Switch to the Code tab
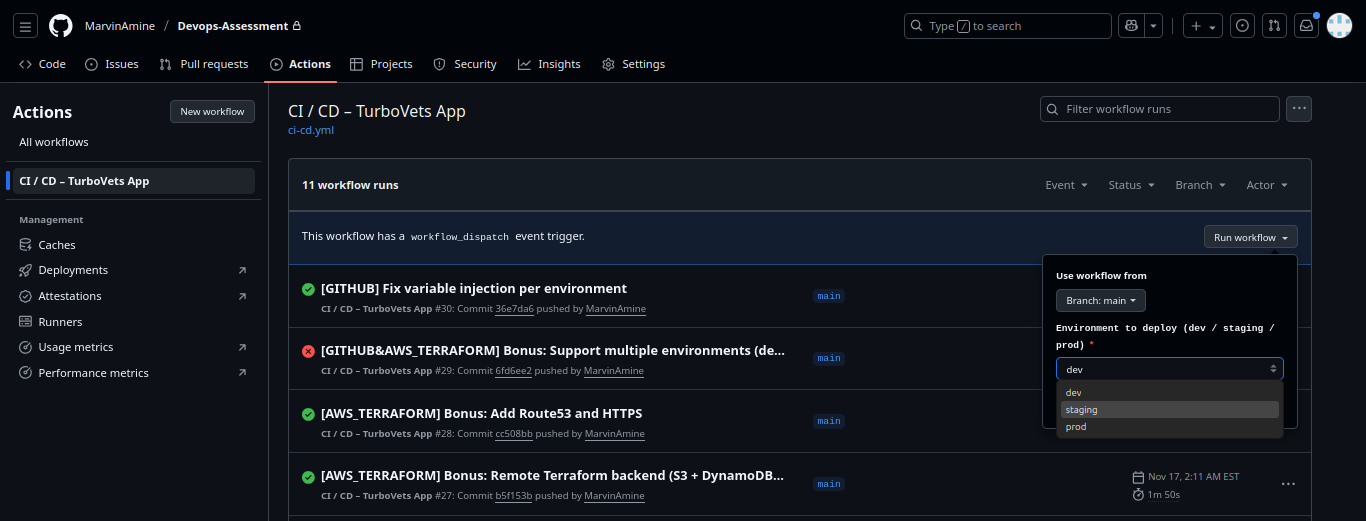The height and width of the screenshot is (521, 1366). click(42, 64)
